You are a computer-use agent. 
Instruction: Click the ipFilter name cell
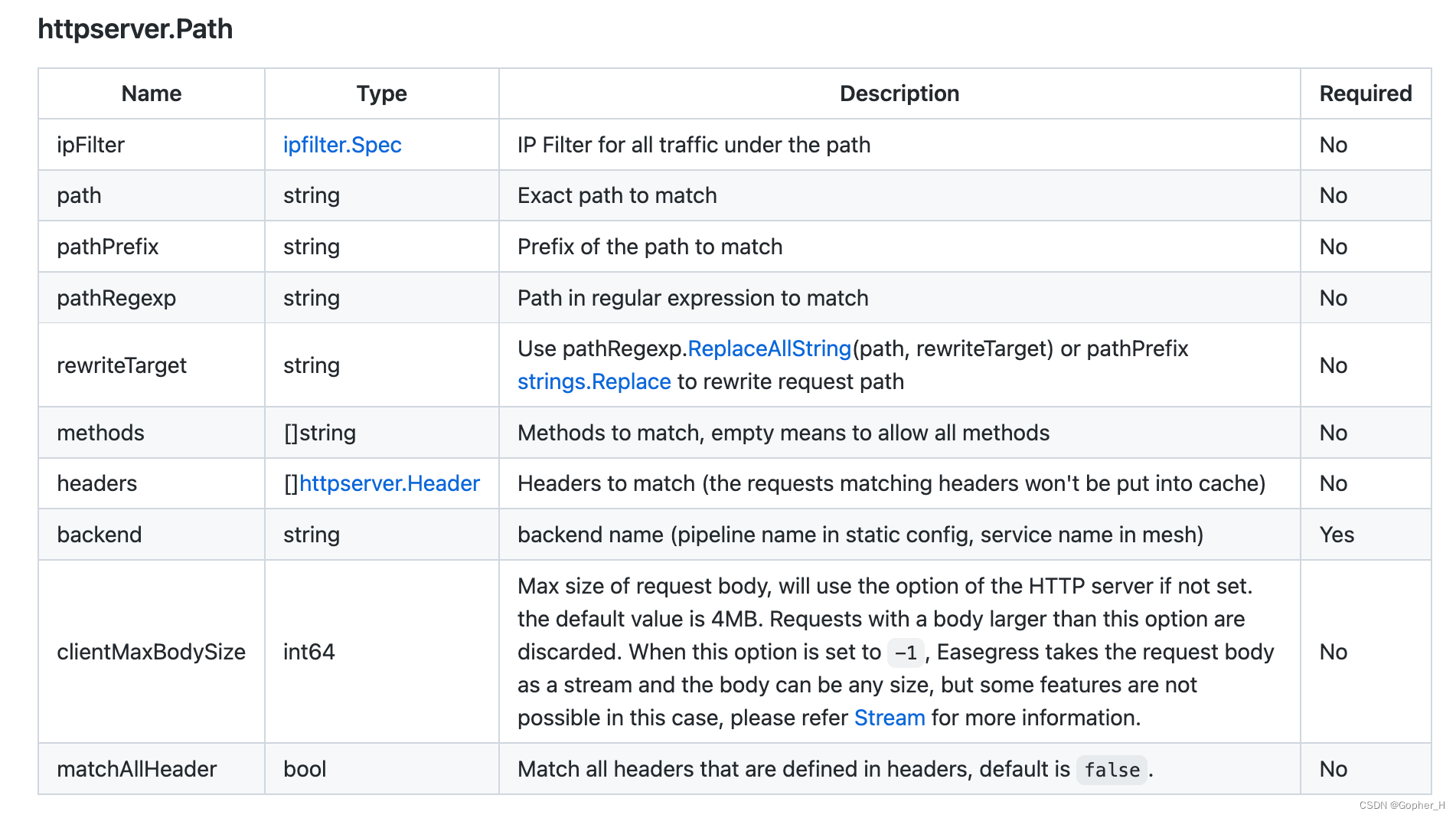tap(90, 145)
